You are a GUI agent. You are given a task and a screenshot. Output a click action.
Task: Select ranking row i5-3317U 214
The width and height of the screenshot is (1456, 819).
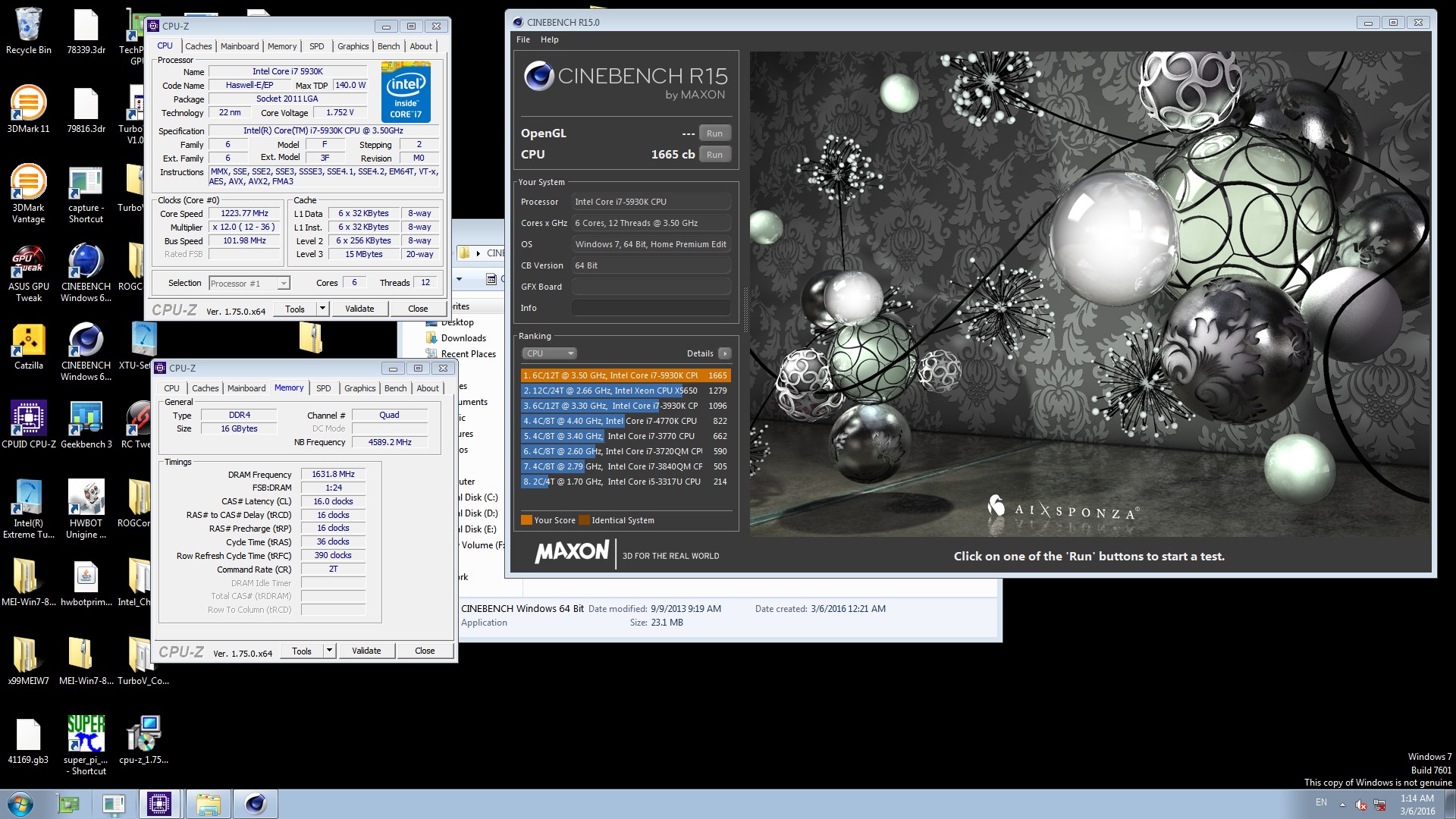(626, 482)
